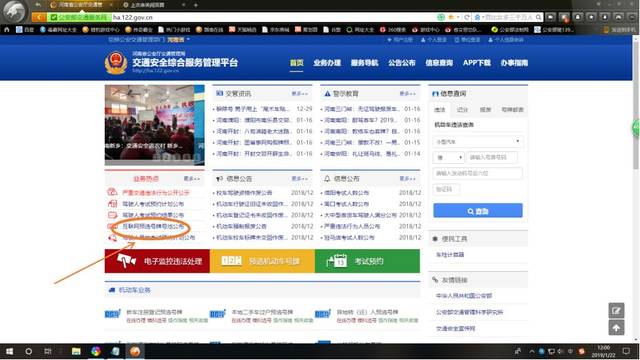Click the blue 查询 search button
The image size is (640, 360).
pos(478,211)
